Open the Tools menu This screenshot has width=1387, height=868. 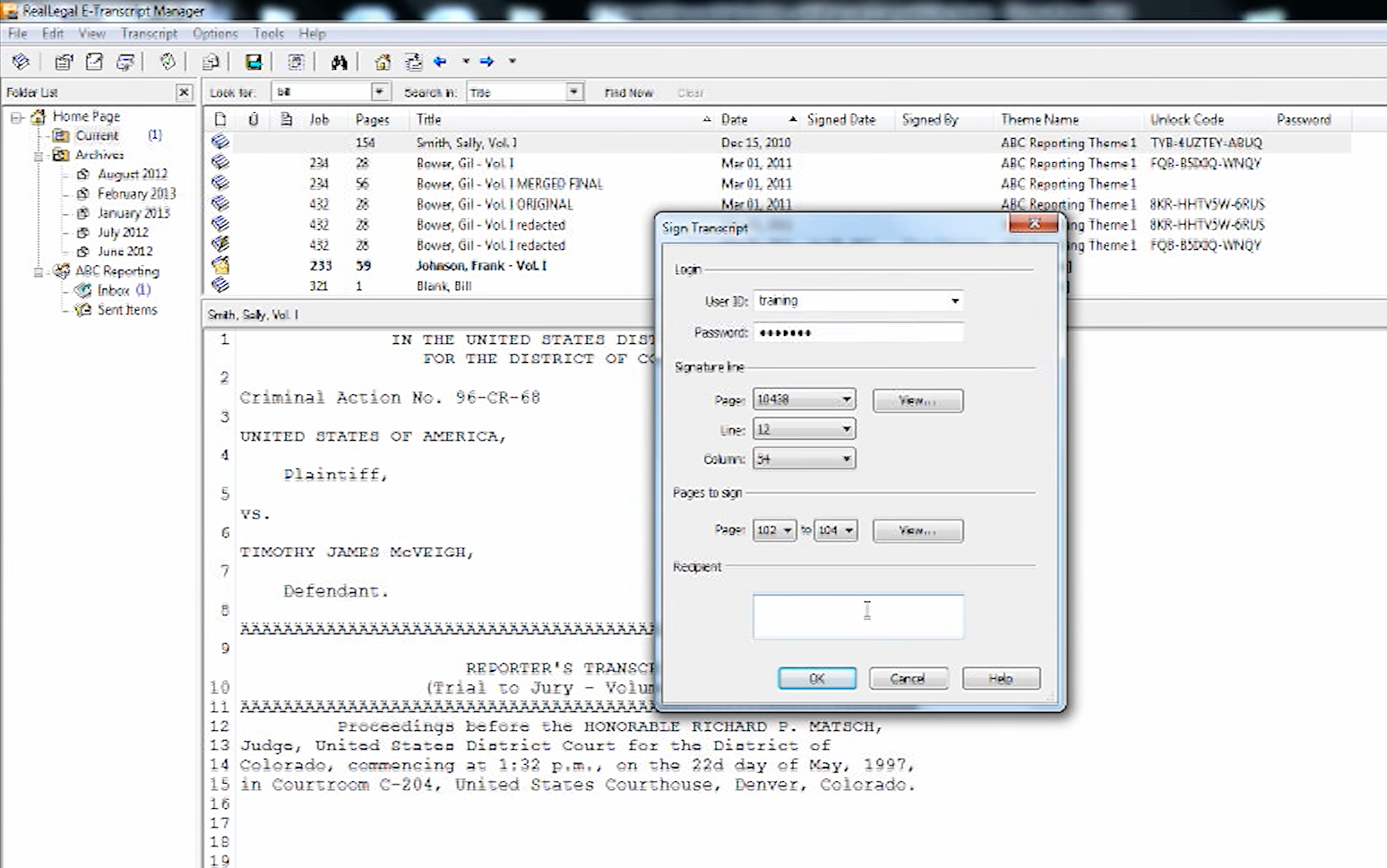[x=268, y=34]
